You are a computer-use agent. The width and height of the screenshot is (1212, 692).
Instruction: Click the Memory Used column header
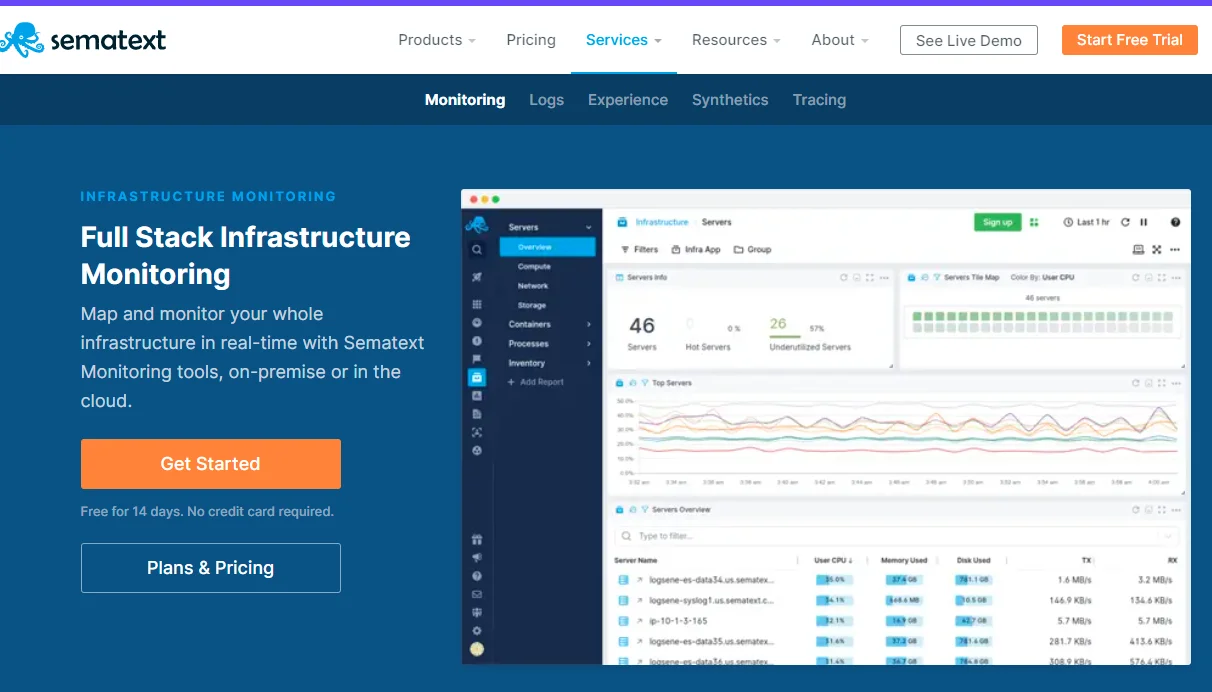click(904, 561)
